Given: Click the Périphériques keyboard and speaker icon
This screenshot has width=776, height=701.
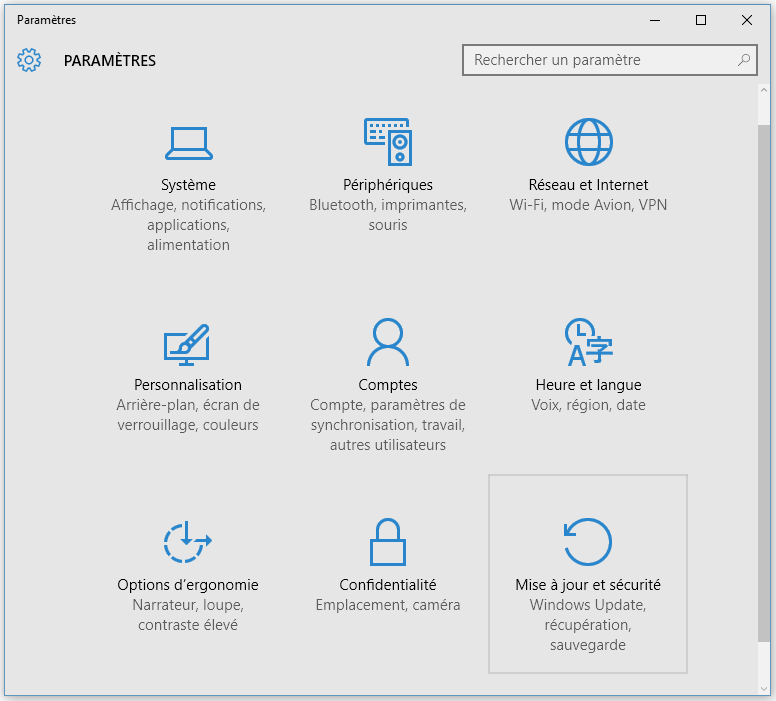Looking at the screenshot, I should tap(388, 142).
